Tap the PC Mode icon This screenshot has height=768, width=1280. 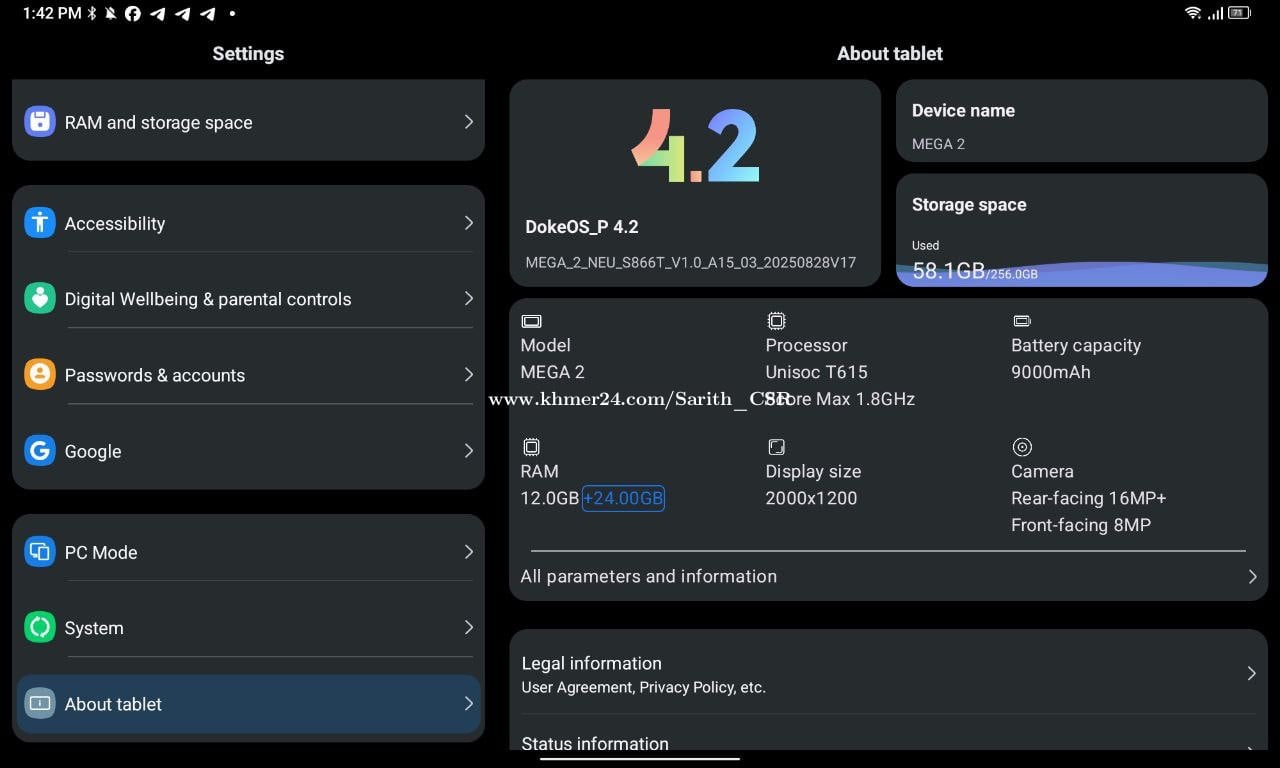(40, 552)
